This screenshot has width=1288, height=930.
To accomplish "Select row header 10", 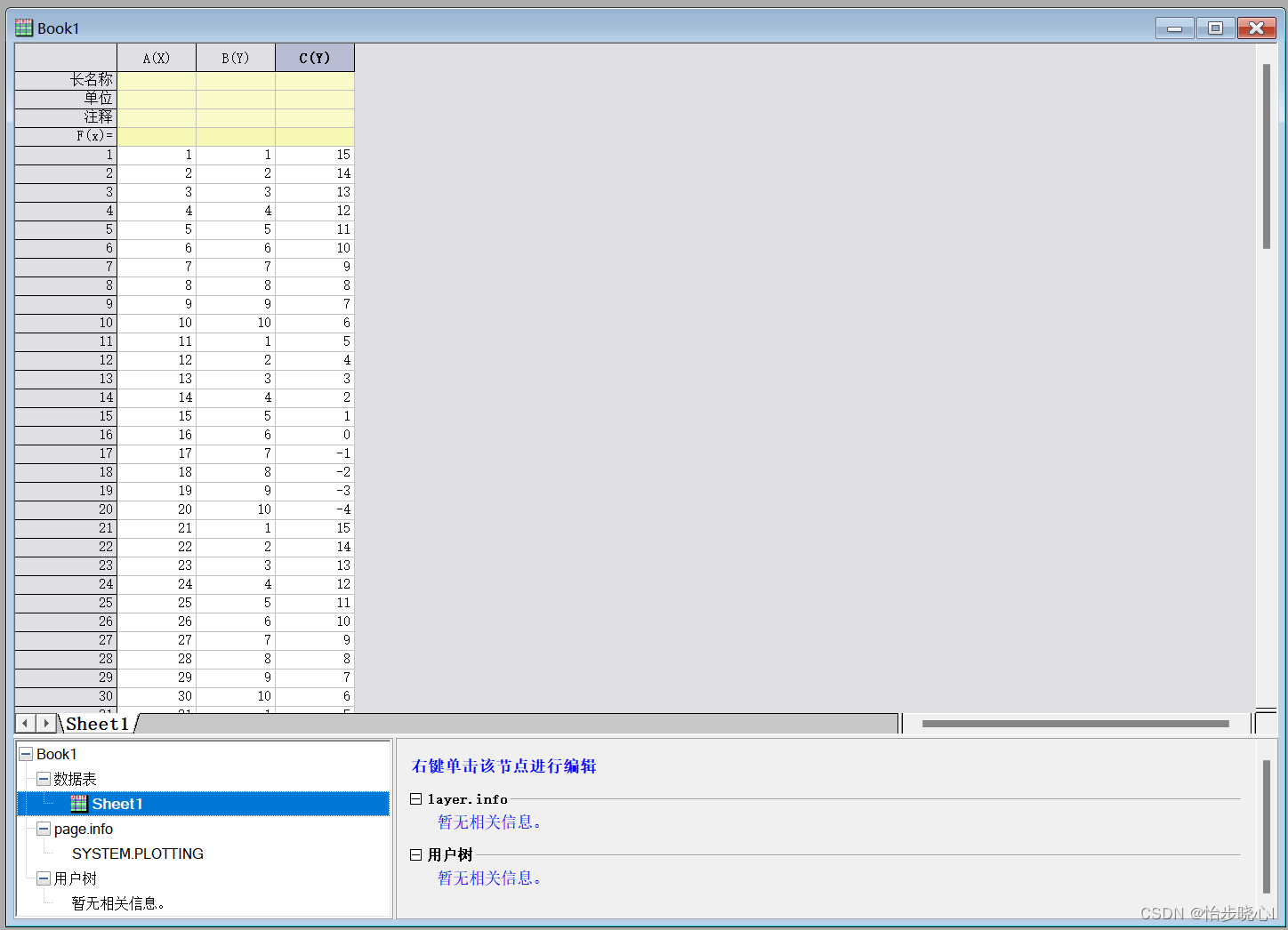I will pyautogui.click(x=66, y=323).
